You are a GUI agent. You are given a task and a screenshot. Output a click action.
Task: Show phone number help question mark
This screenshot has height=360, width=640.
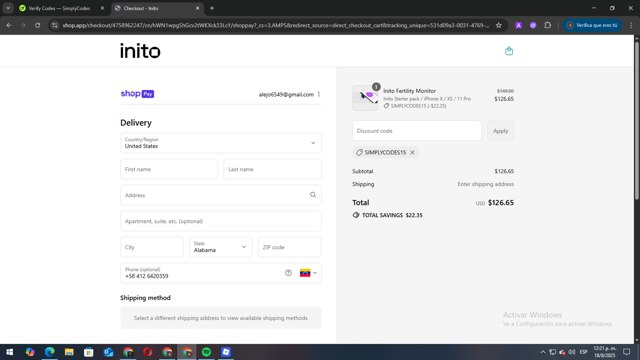(288, 273)
